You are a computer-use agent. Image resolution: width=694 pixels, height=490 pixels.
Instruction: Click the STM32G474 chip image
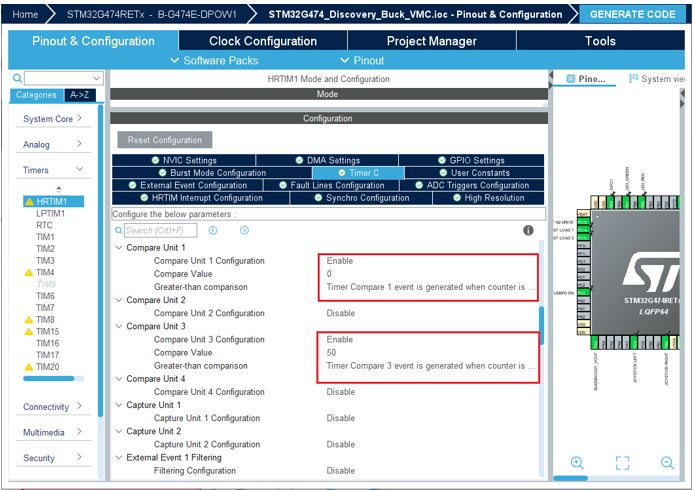click(x=636, y=272)
